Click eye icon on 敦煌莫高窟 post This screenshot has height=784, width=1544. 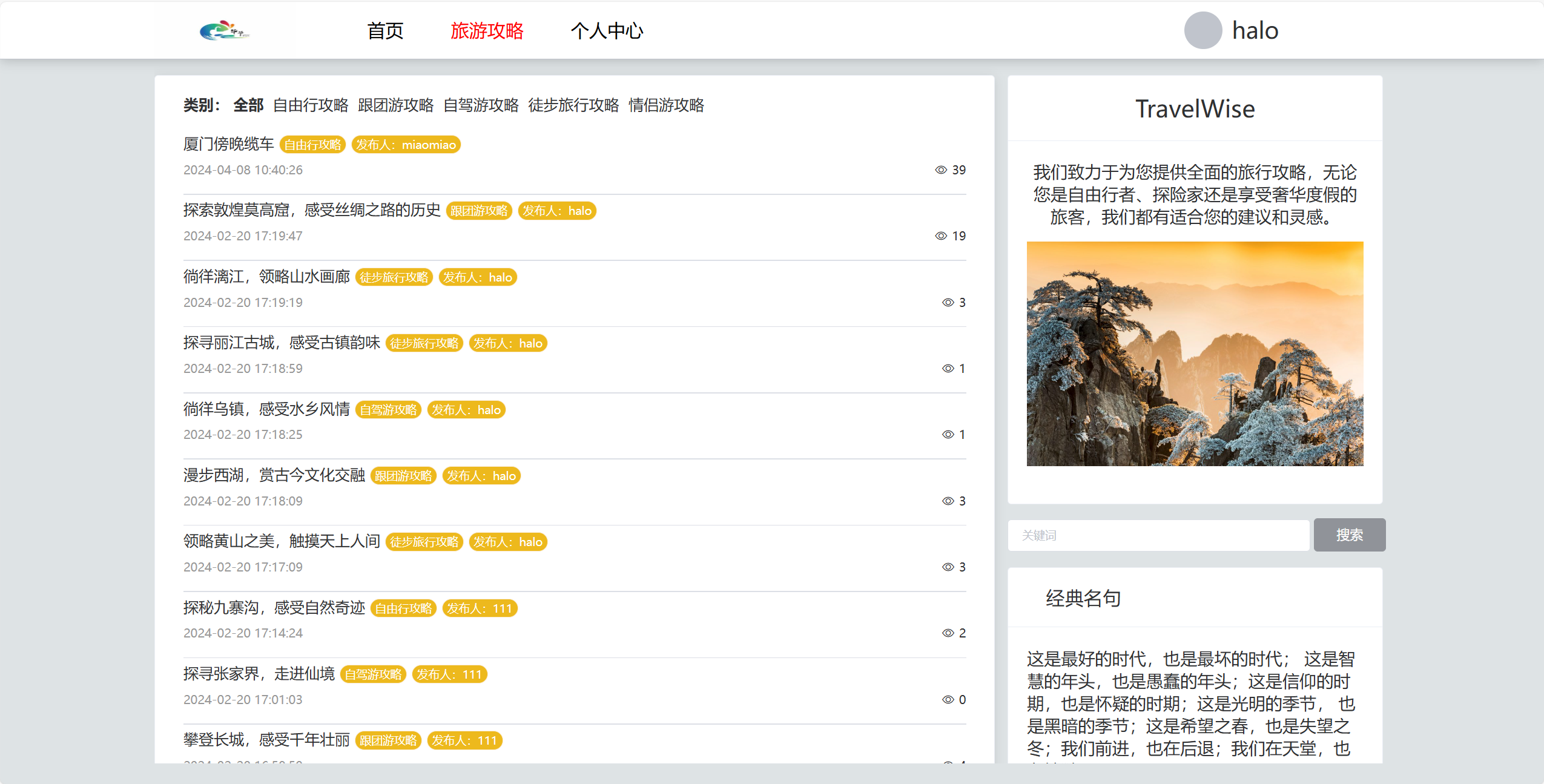940,236
